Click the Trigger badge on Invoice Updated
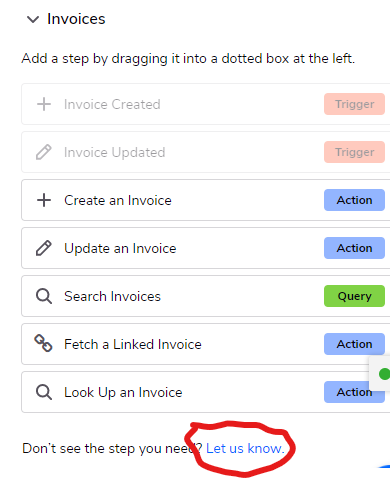This screenshot has height=479, width=390. (x=354, y=152)
